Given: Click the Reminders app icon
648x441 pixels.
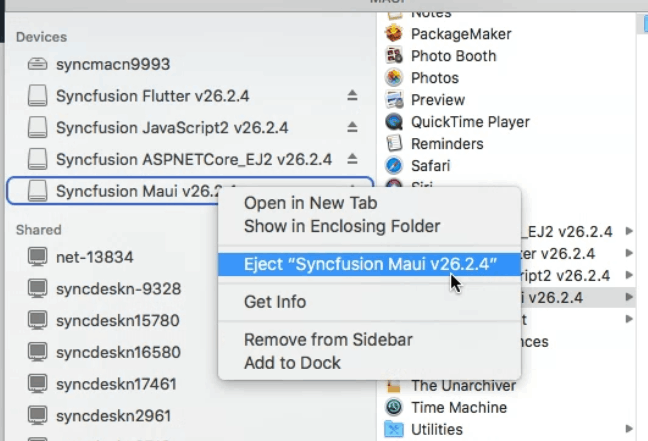Looking at the screenshot, I should coord(394,143).
